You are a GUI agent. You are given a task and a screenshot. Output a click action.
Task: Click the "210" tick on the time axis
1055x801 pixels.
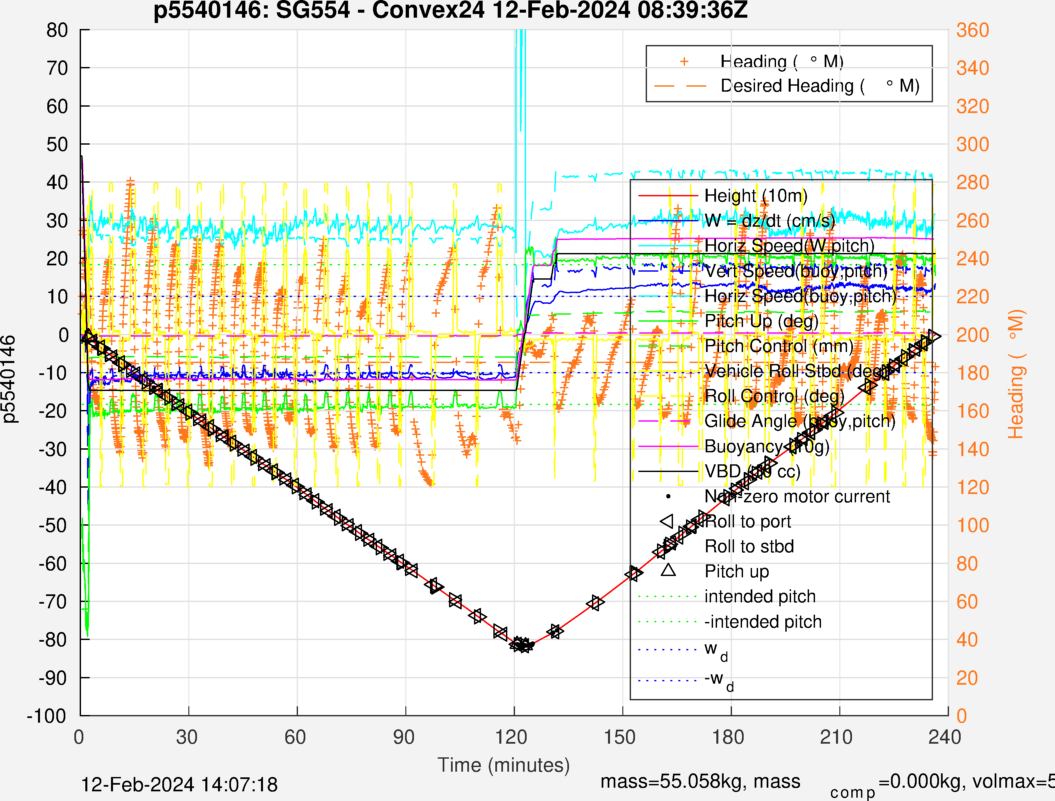click(836, 737)
